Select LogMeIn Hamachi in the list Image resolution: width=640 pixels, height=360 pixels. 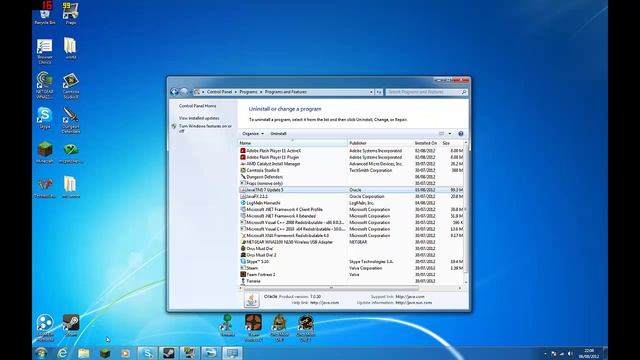[x=351, y=203]
